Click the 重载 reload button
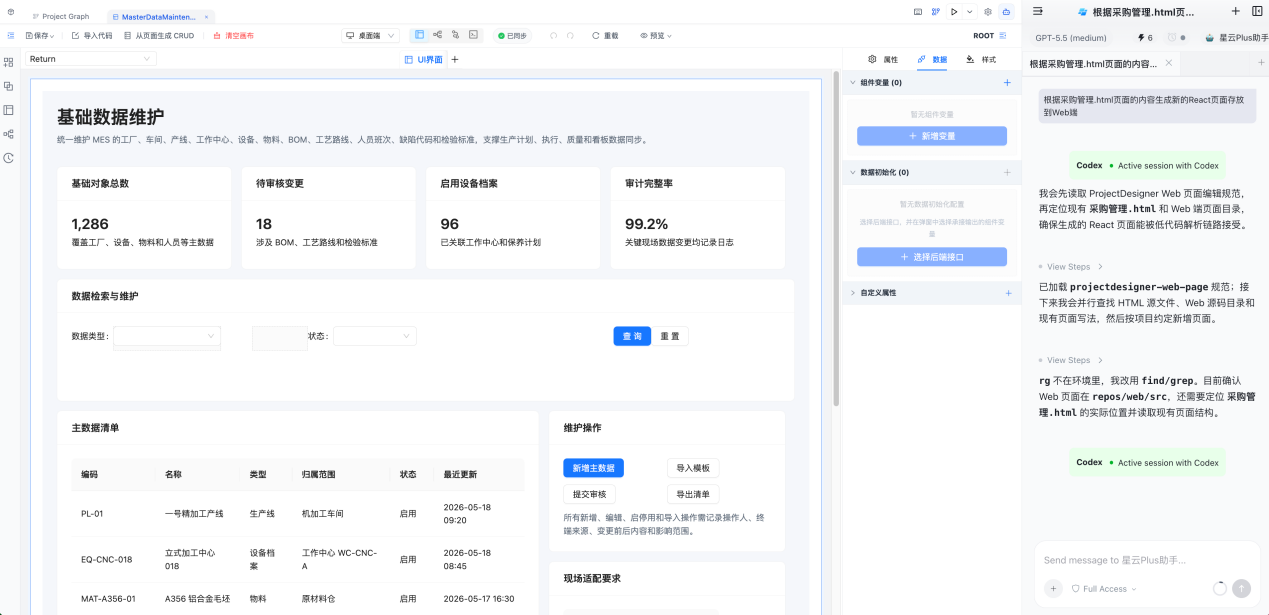Image resolution: width=1269 pixels, height=615 pixels. (x=604, y=35)
